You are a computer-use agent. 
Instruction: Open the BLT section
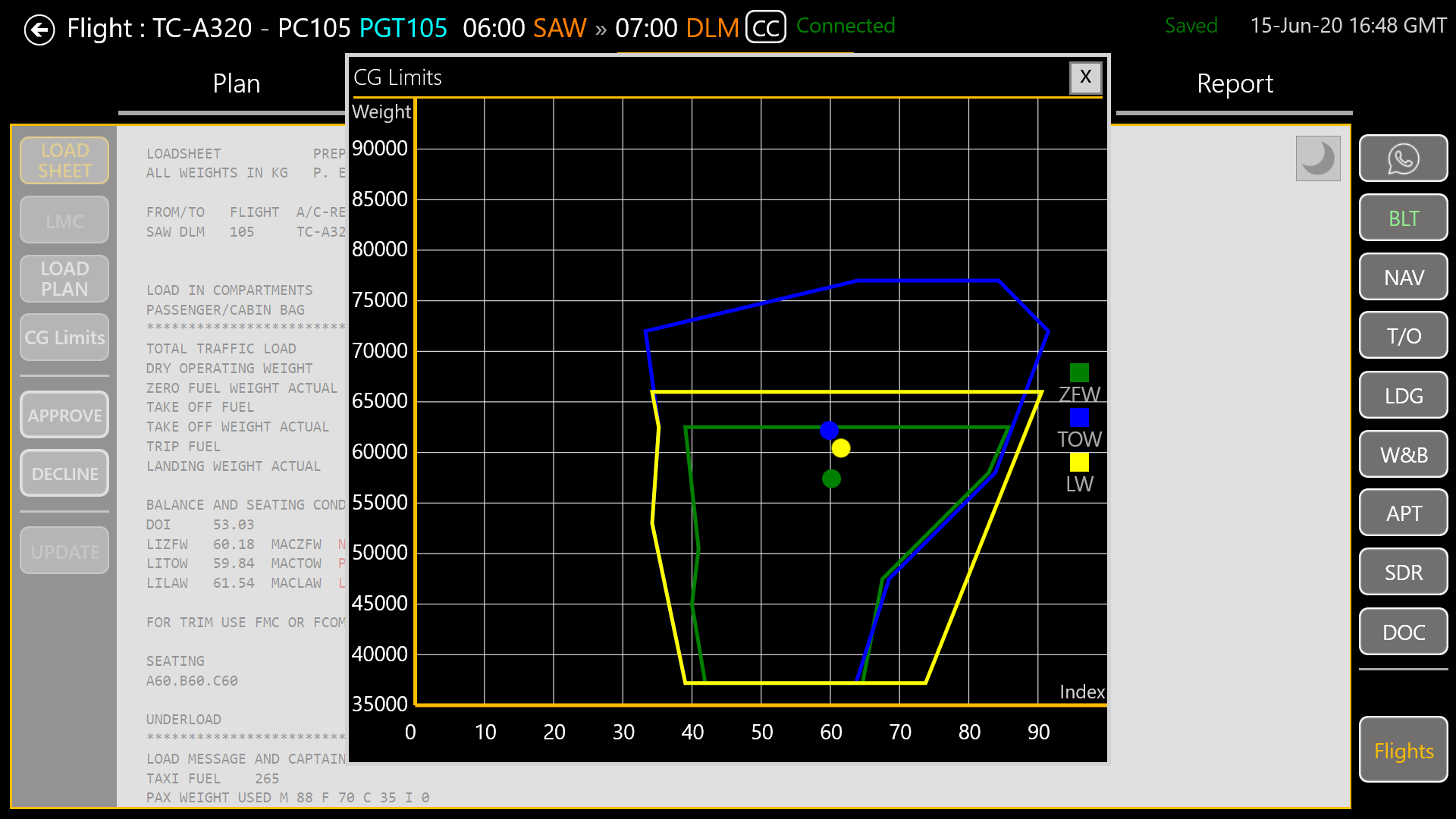pos(1403,218)
